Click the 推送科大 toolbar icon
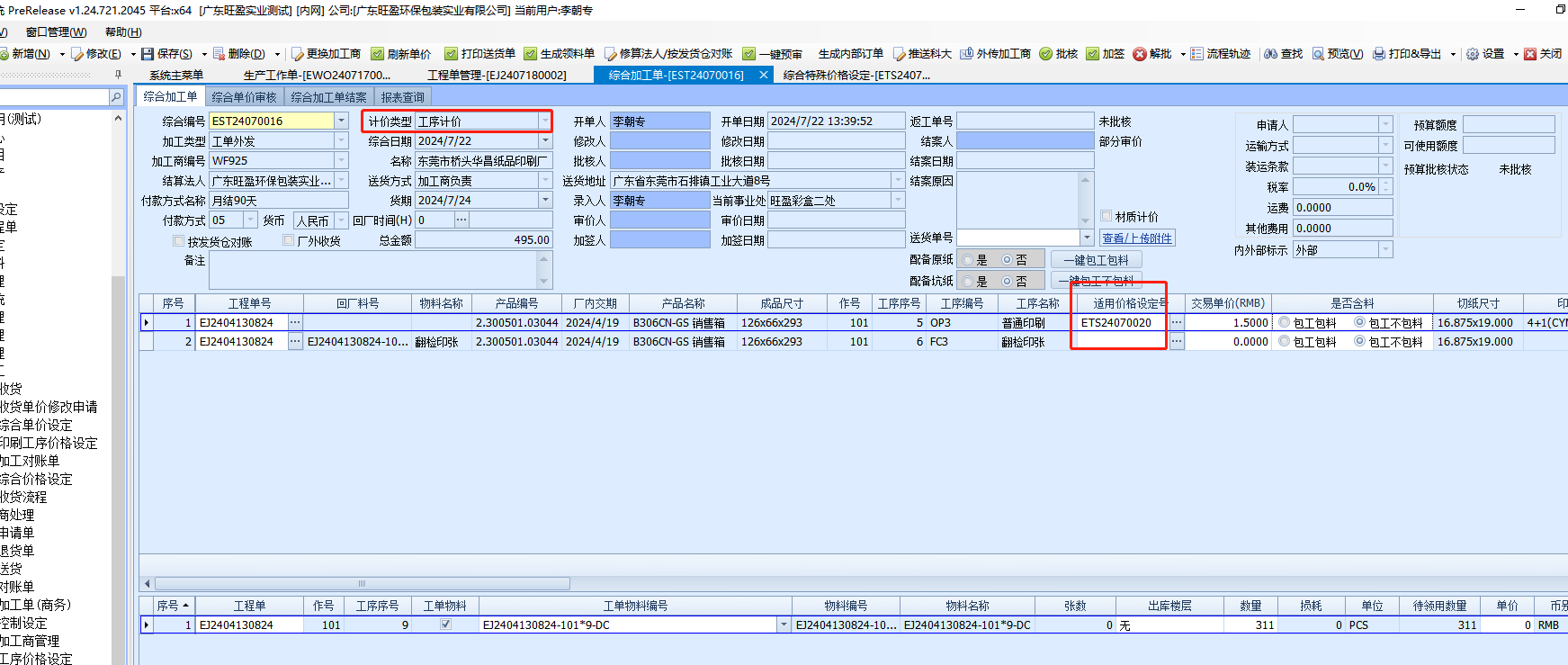 point(899,54)
